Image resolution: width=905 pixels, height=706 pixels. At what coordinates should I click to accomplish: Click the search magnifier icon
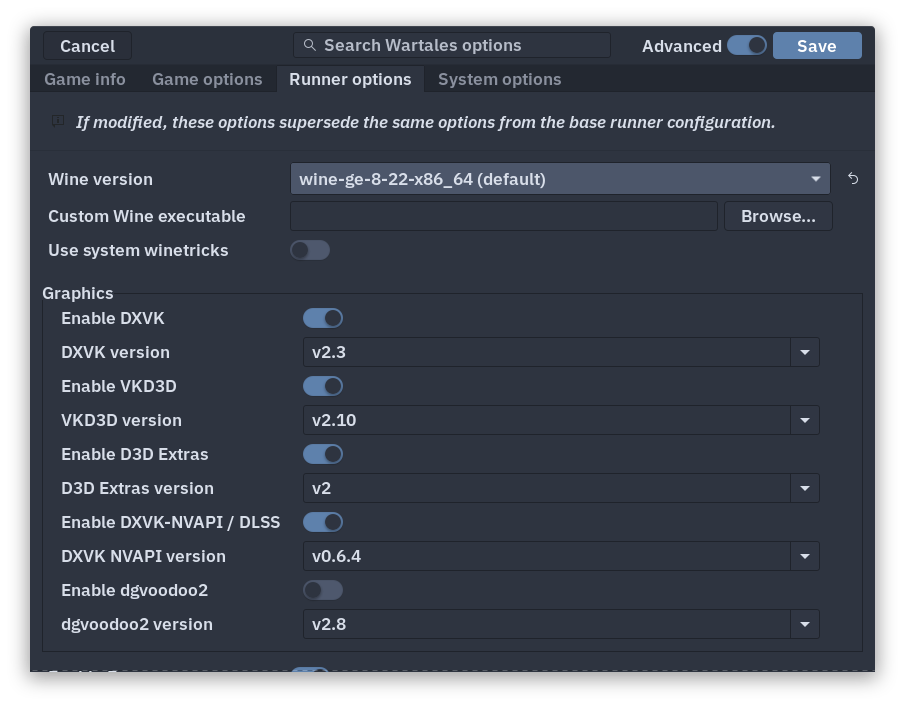[x=310, y=45]
